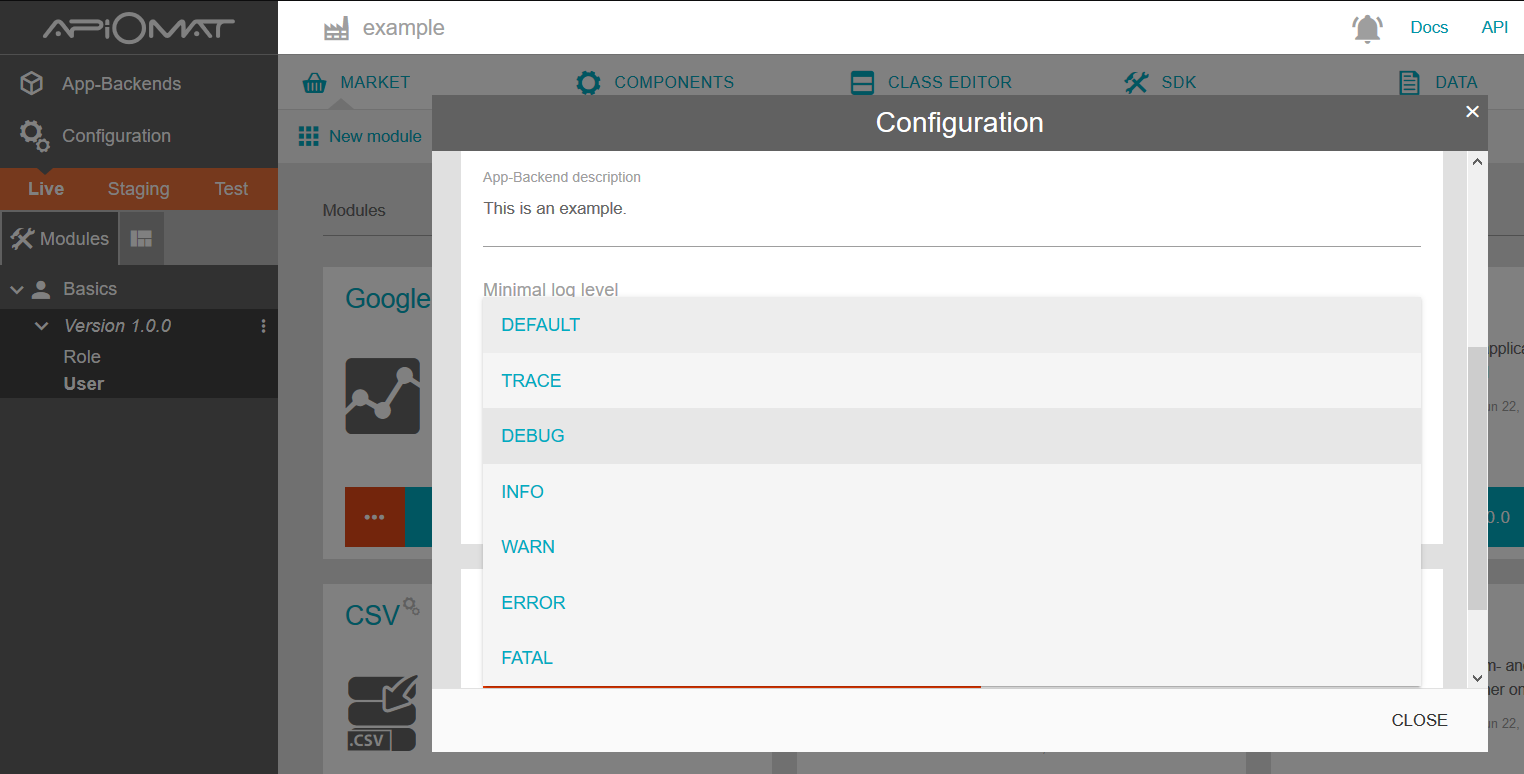The image size is (1524, 774).
Task: Click the factory icon beside example
Action: coord(337,29)
